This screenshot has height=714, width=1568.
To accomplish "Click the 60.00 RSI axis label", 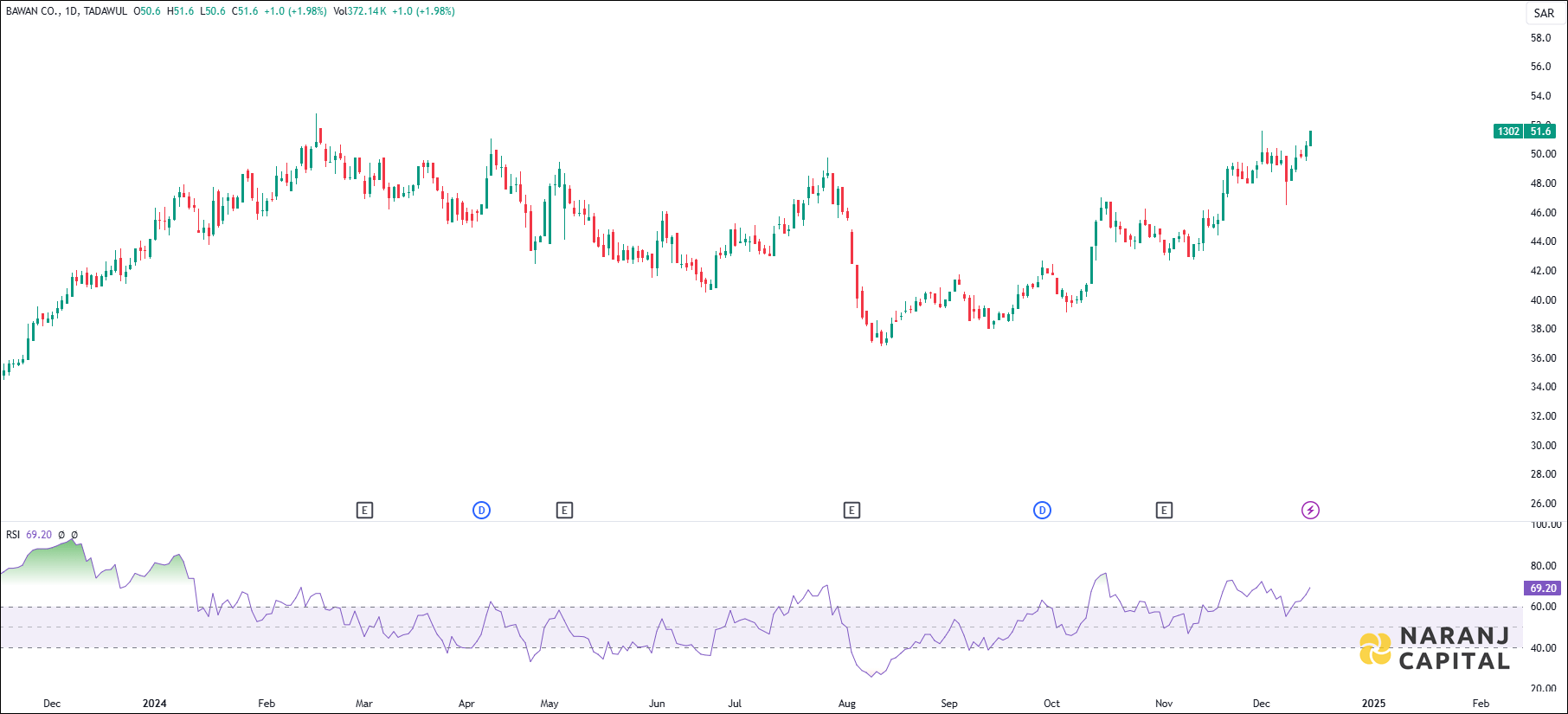I will click(x=1544, y=607).
